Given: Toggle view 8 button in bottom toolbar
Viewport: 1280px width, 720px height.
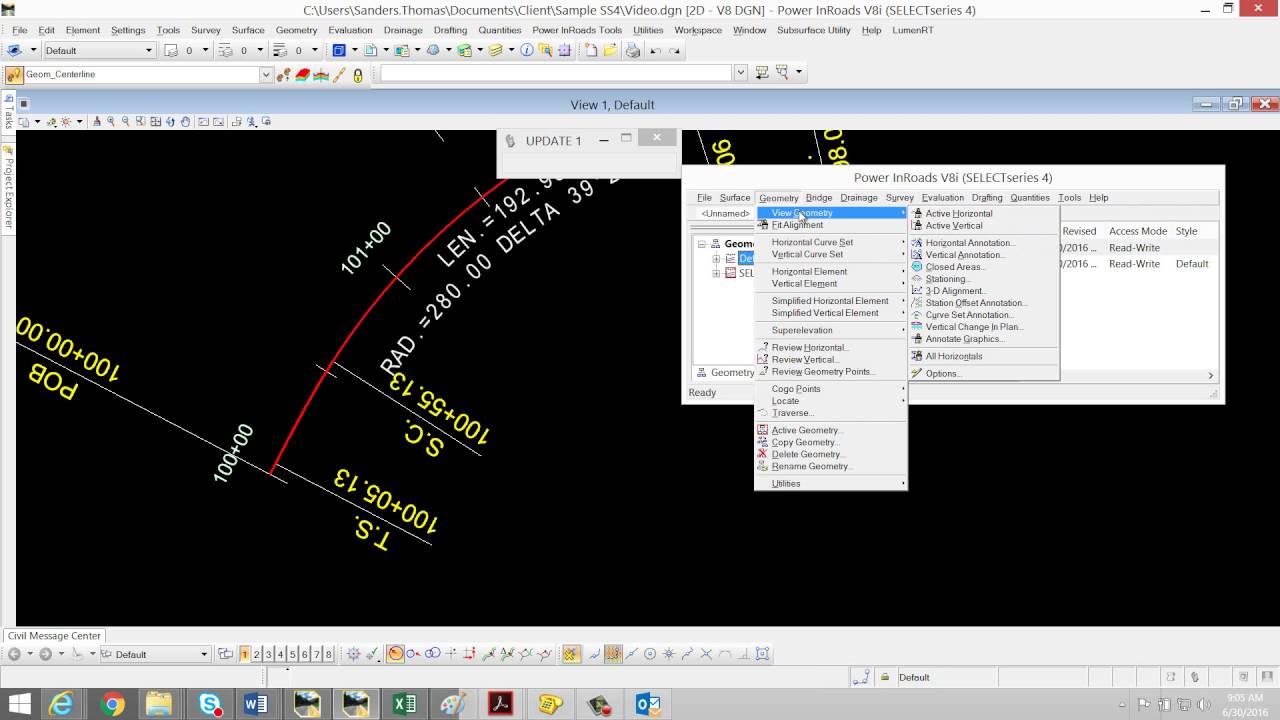Looking at the screenshot, I should pos(328,654).
